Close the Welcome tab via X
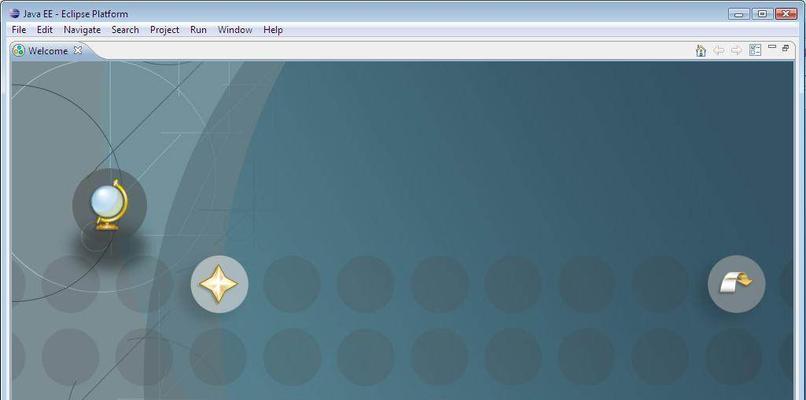Viewport: 806px width, 400px height. (78, 50)
